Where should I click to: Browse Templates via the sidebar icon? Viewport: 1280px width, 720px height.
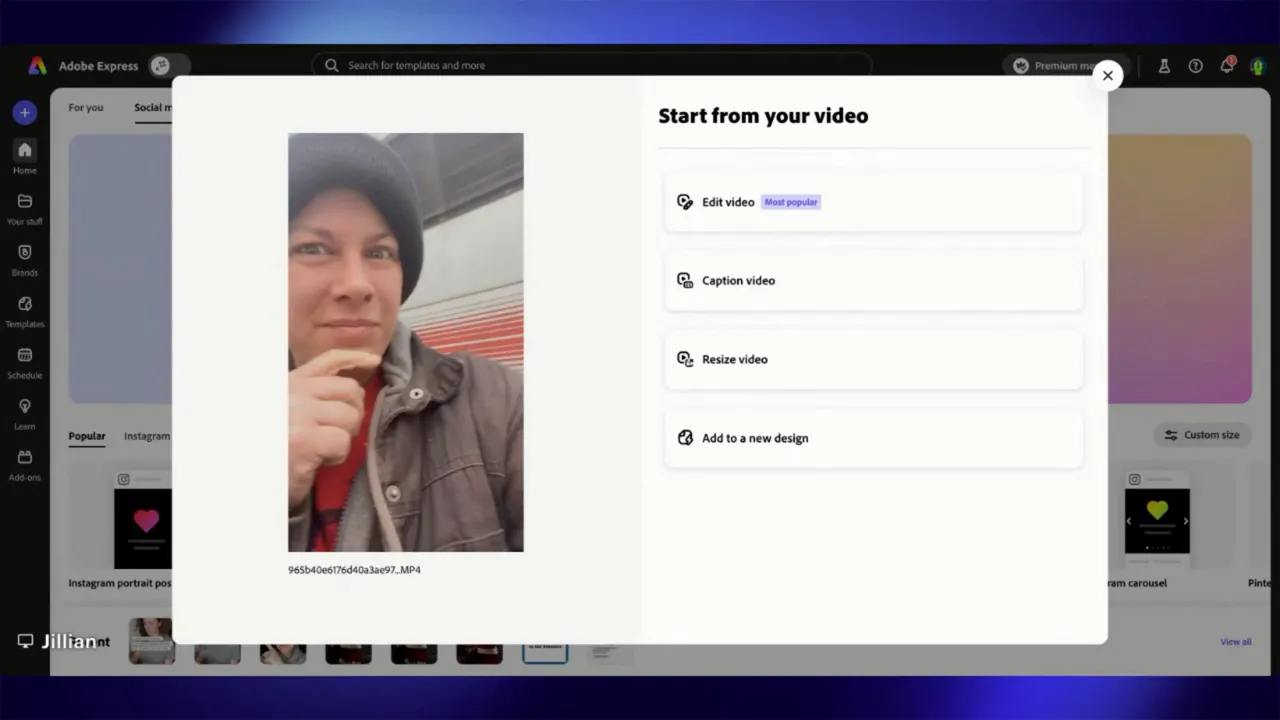24,309
